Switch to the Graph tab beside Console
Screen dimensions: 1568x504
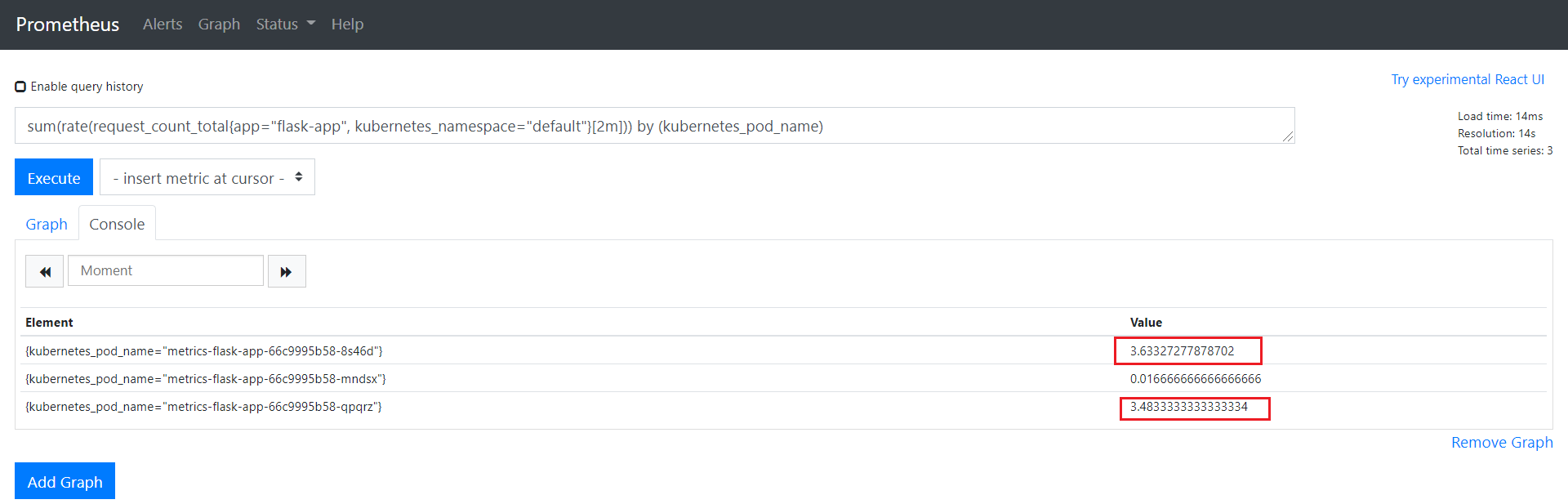(x=47, y=224)
